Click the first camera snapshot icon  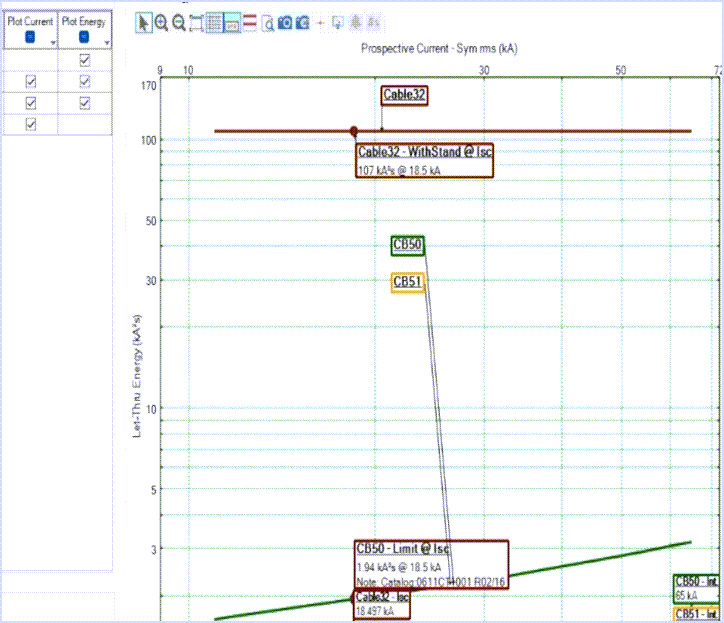(285, 22)
